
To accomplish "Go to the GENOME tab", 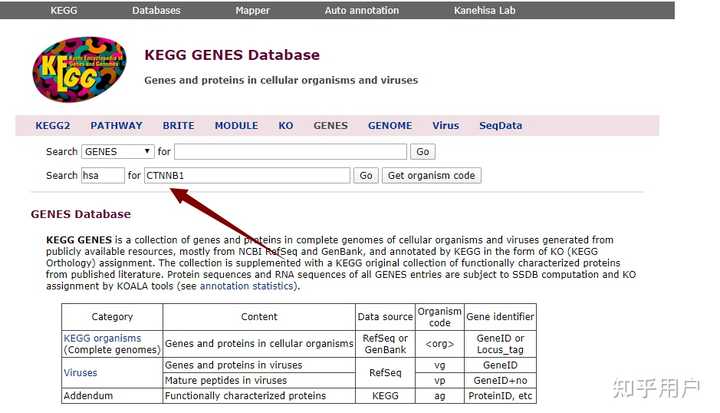I will [390, 125].
